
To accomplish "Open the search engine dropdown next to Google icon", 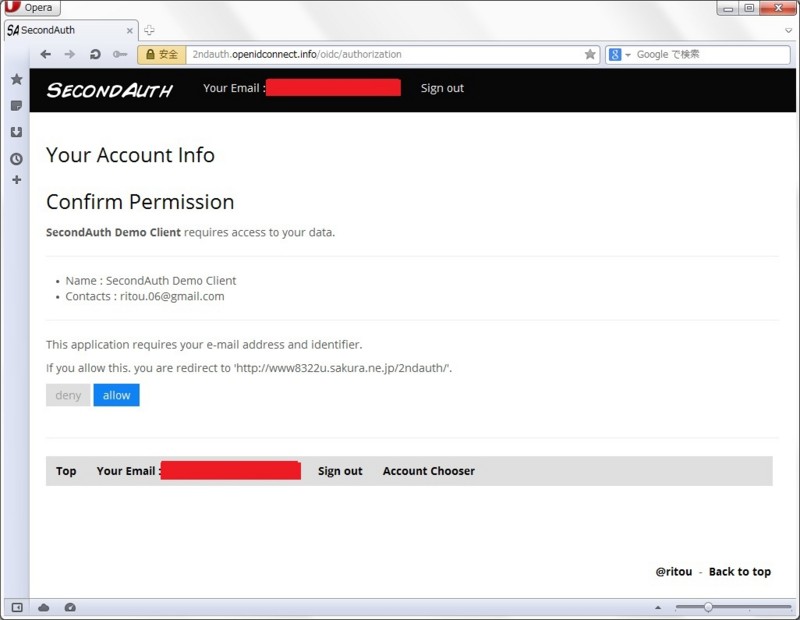I will (628, 55).
